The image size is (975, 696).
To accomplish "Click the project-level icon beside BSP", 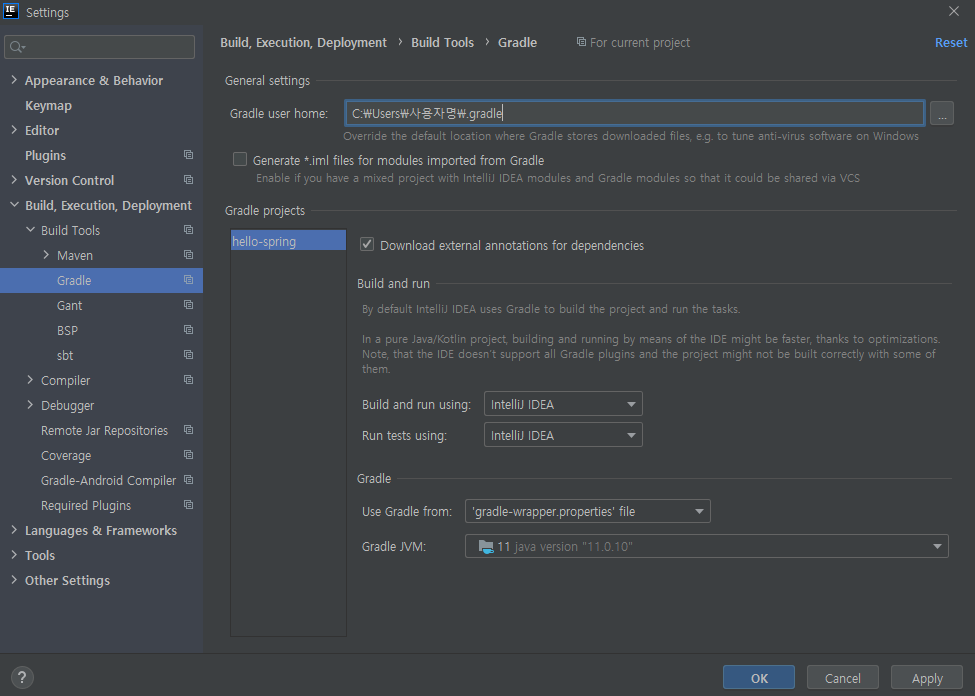I will (x=188, y=330).
